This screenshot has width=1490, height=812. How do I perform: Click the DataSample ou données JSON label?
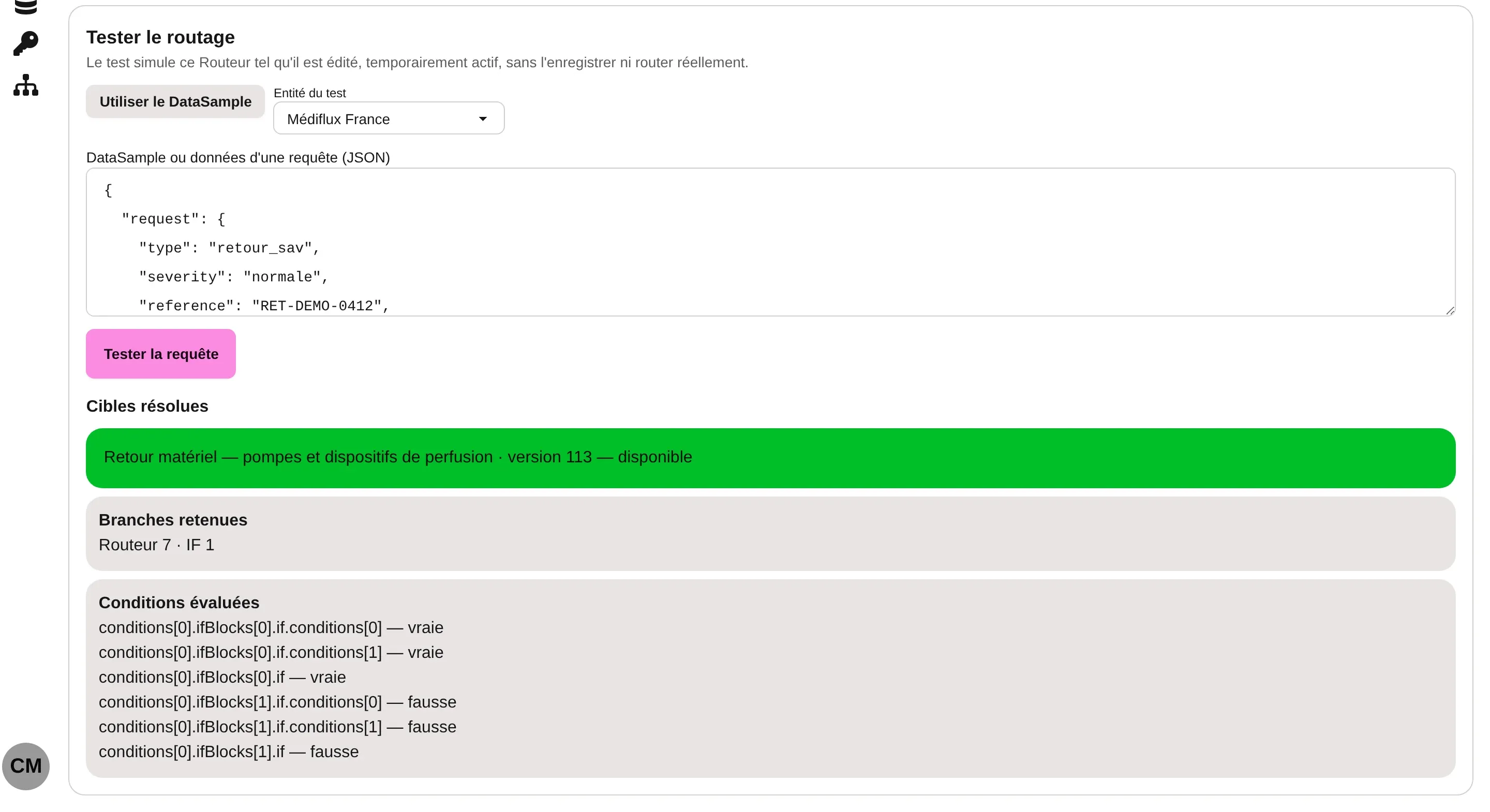pyautogui.click(x=238, y=157)
